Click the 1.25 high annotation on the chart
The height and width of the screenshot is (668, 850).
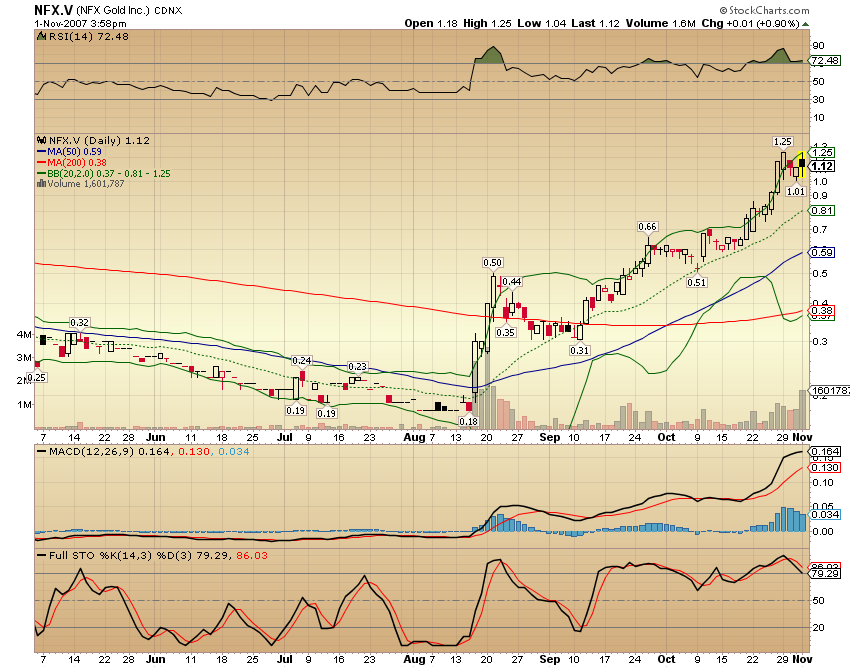coord(784,143)
